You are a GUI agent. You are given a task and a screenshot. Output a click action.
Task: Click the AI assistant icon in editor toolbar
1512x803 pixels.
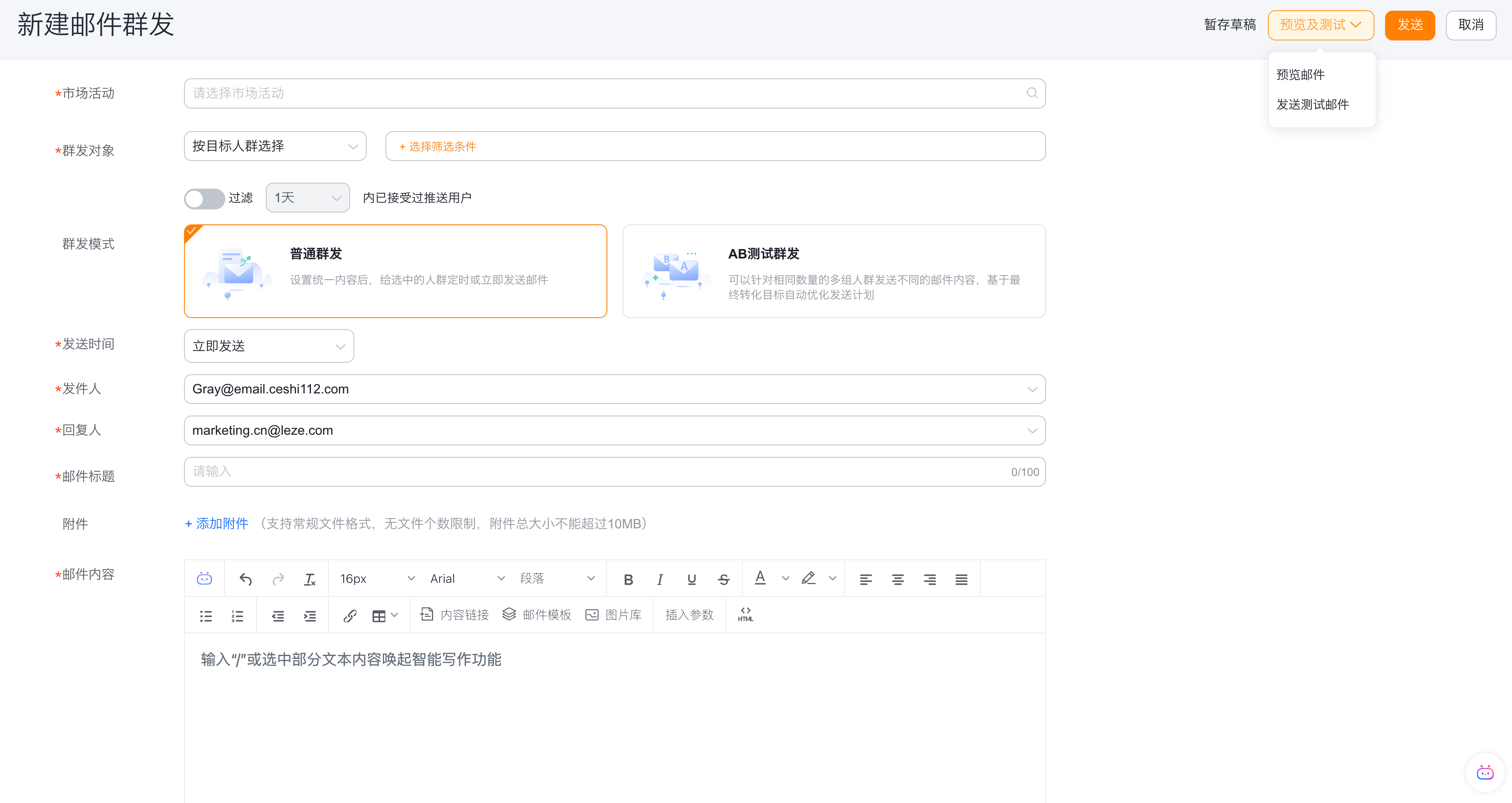(x=204, y=579)
